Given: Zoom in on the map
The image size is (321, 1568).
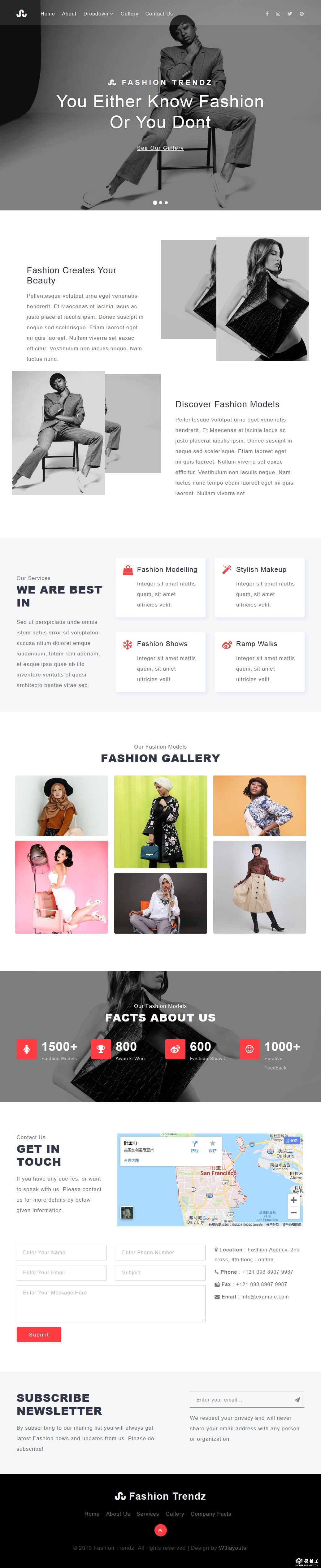Looking at the screenshot, I should [293, 1200].
